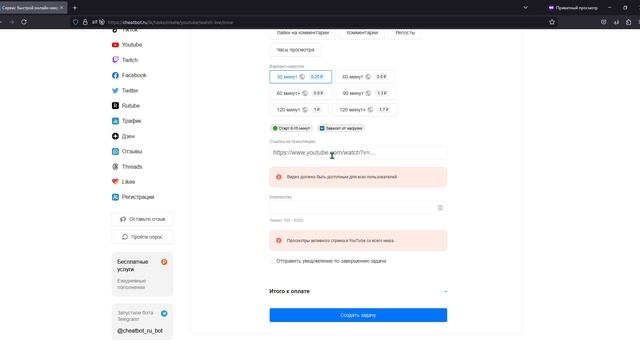Click the Регистрации icon in sidebar
Image resolution: width=640 pixels, height=360 pixels.
pos(115,197)
